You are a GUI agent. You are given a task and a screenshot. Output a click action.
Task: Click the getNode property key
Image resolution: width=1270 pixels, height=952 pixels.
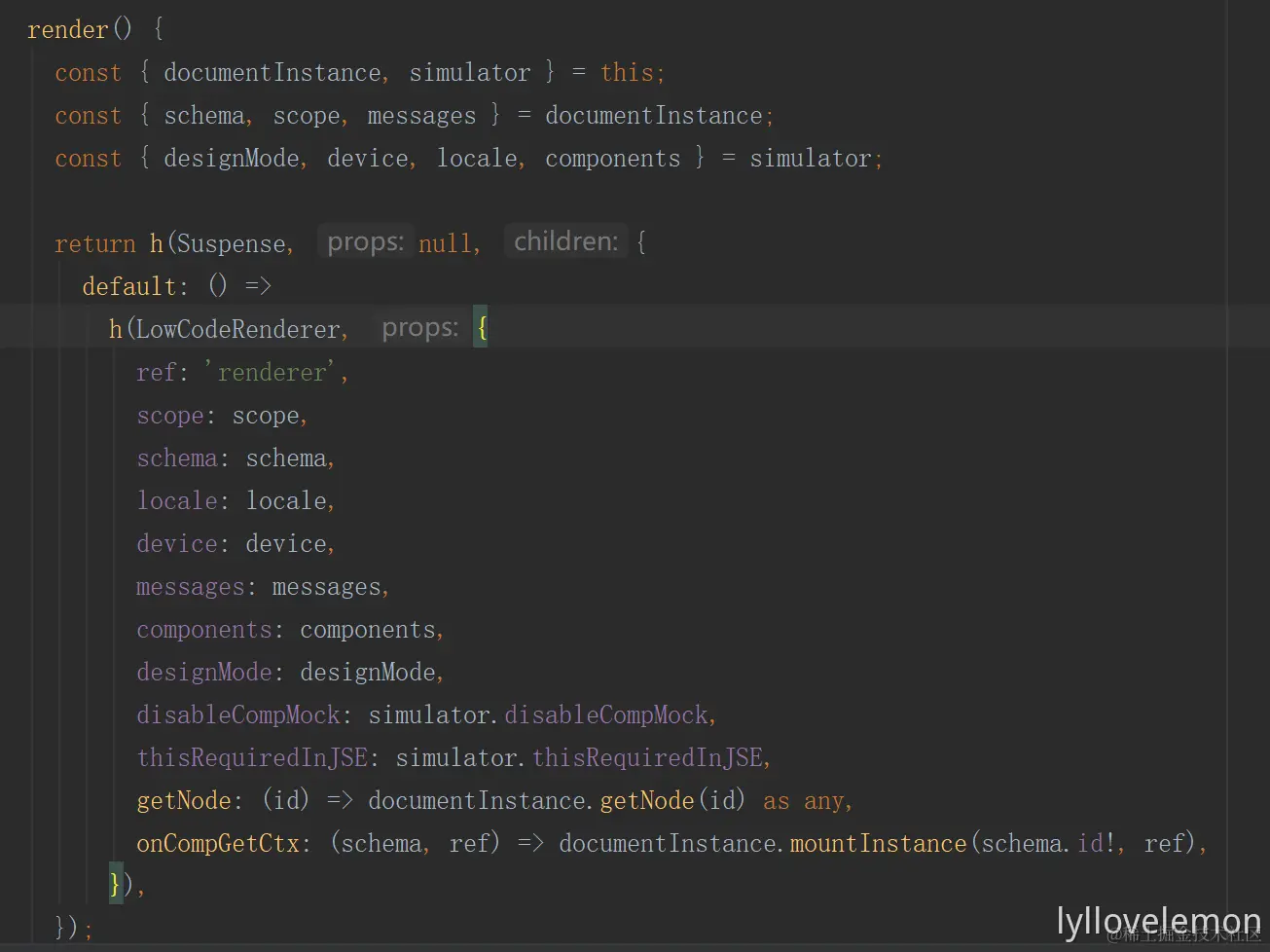[x=184, y=800]
